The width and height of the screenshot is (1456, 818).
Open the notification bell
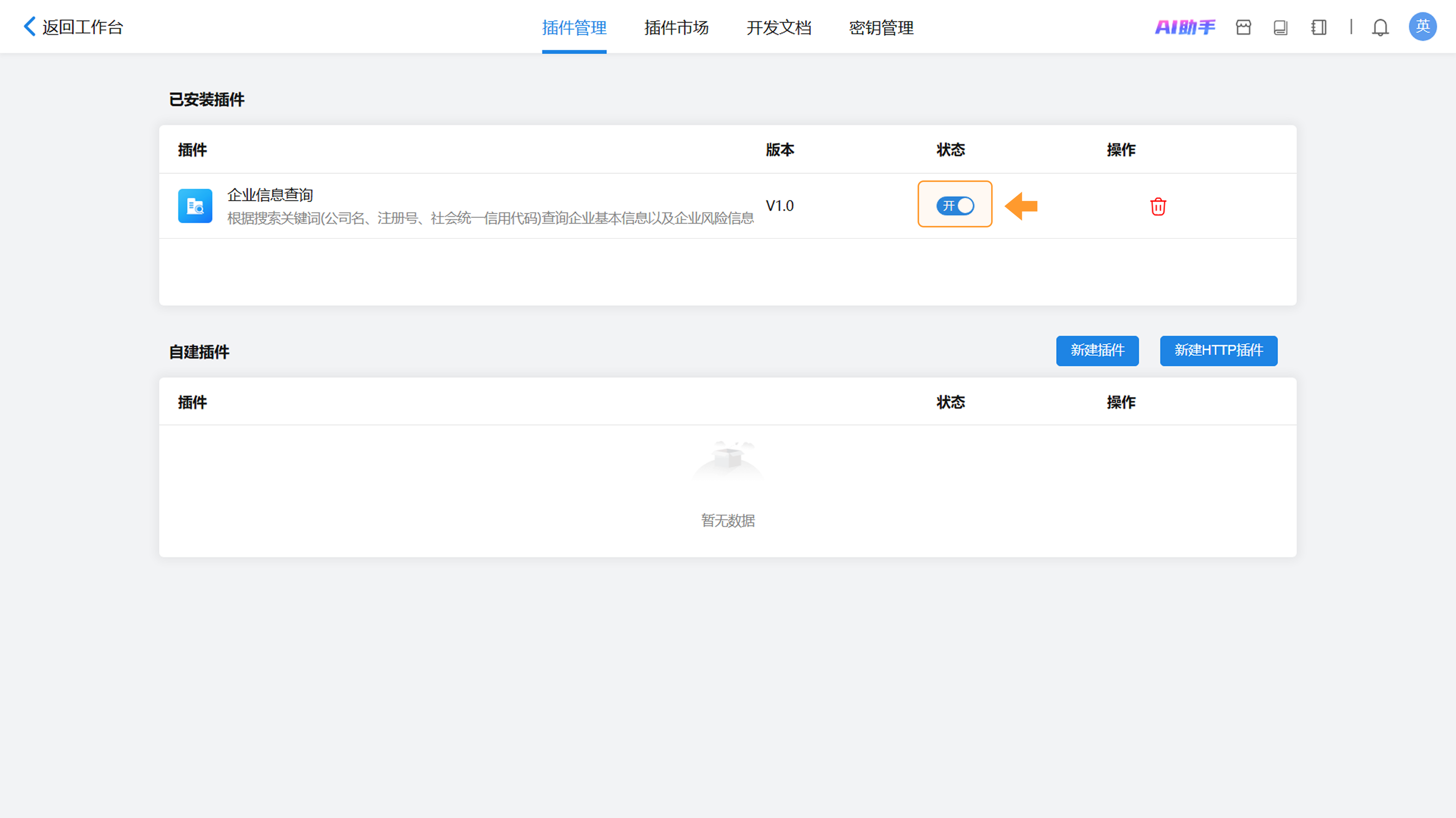click(x=1380, y=27)
